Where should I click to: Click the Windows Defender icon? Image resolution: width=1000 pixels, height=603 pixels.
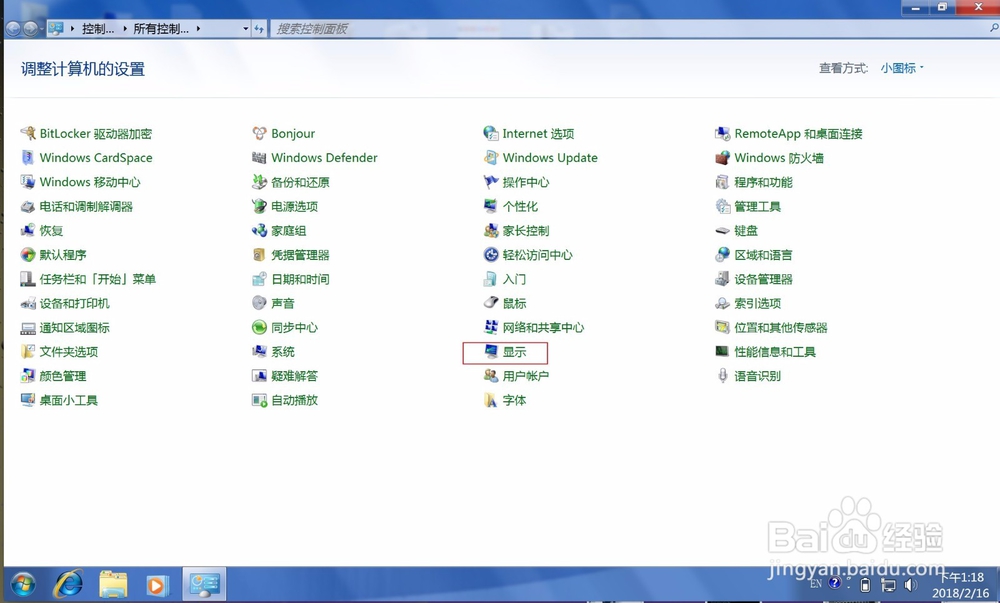click(259, 157)
